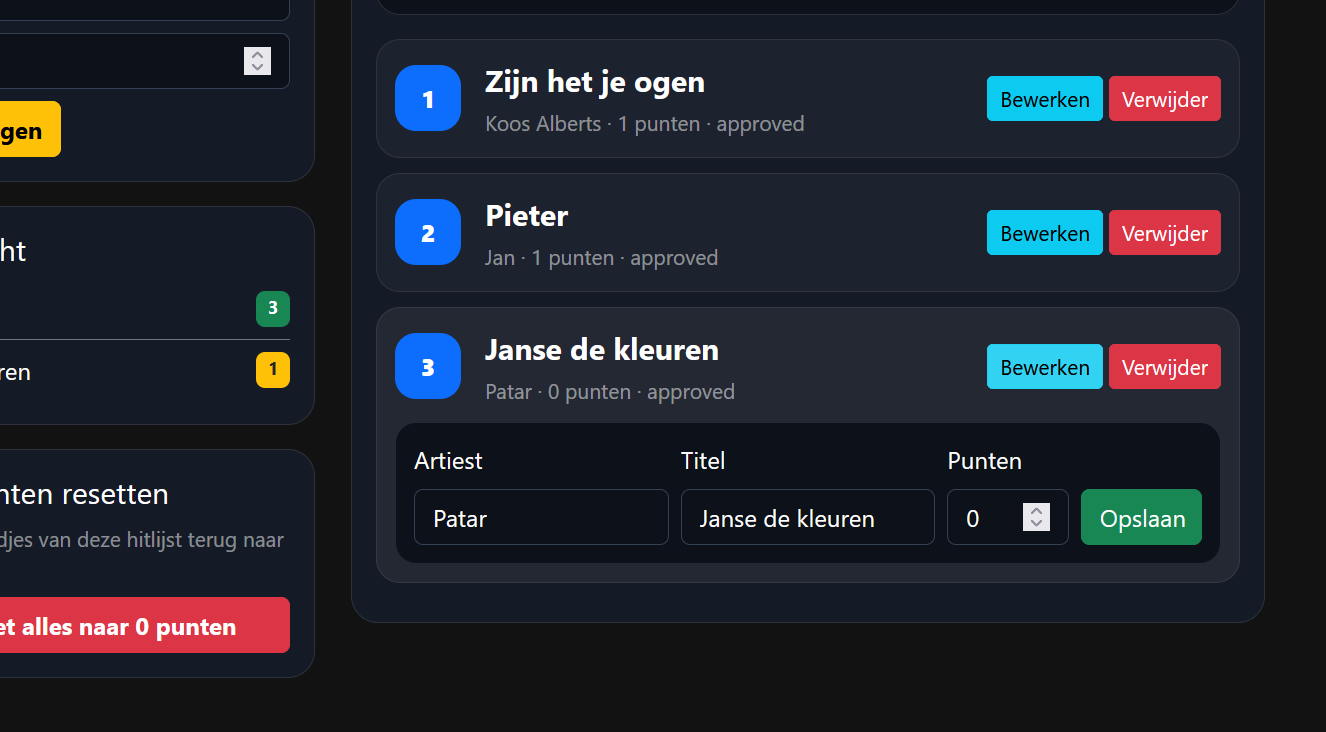Collapse the editor via Janse de kleuren Bewerken

point(1045,367)
